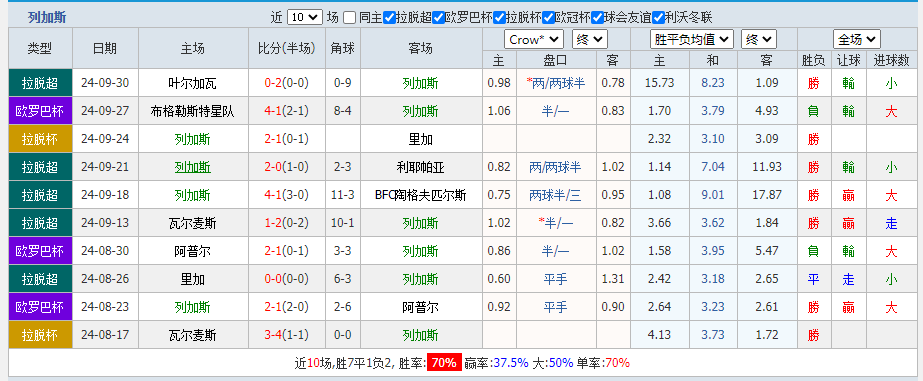This screenshot has height=381, width=923.
Task: Click 里加 home team on 24-08-26
Action: [x=192, y=279]
